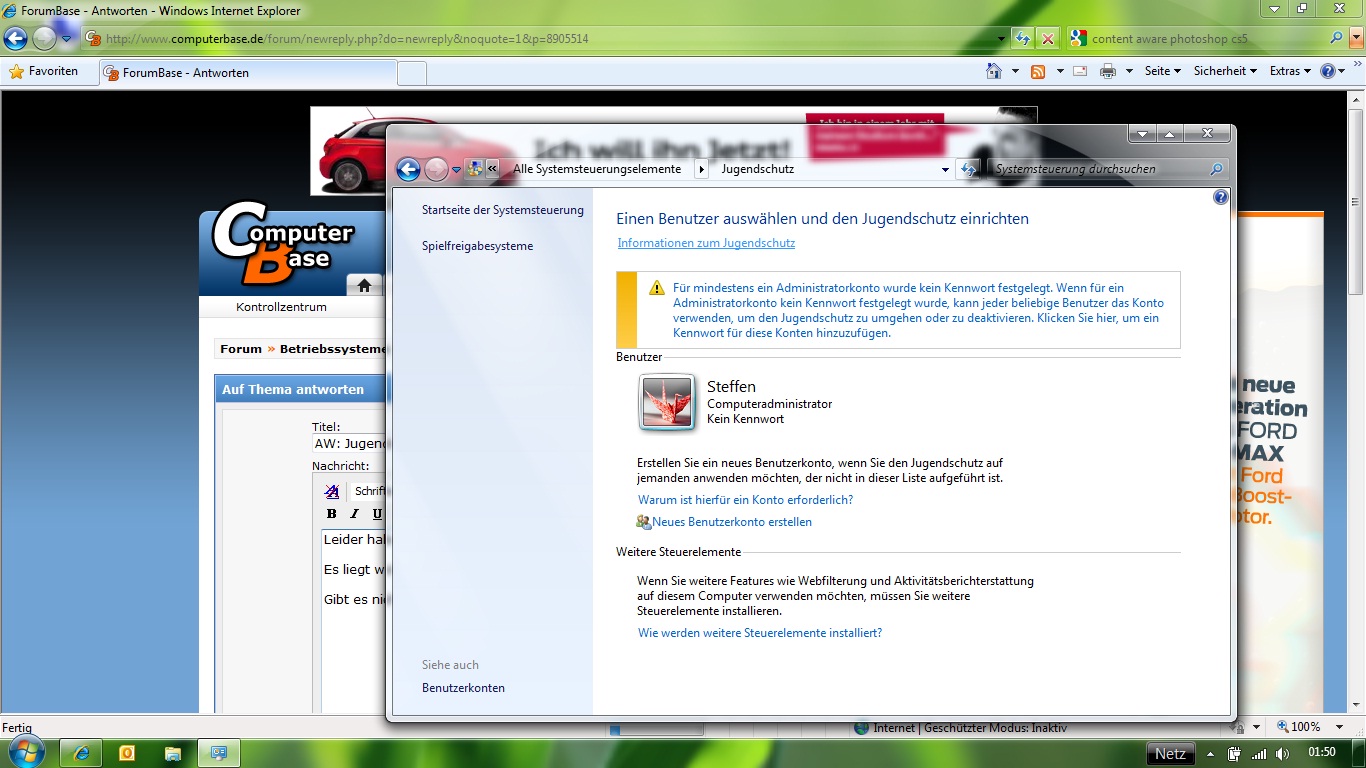Click the volume icon in system tray
Viewport: 1366px width, 768px height.
click(1283, 754)
